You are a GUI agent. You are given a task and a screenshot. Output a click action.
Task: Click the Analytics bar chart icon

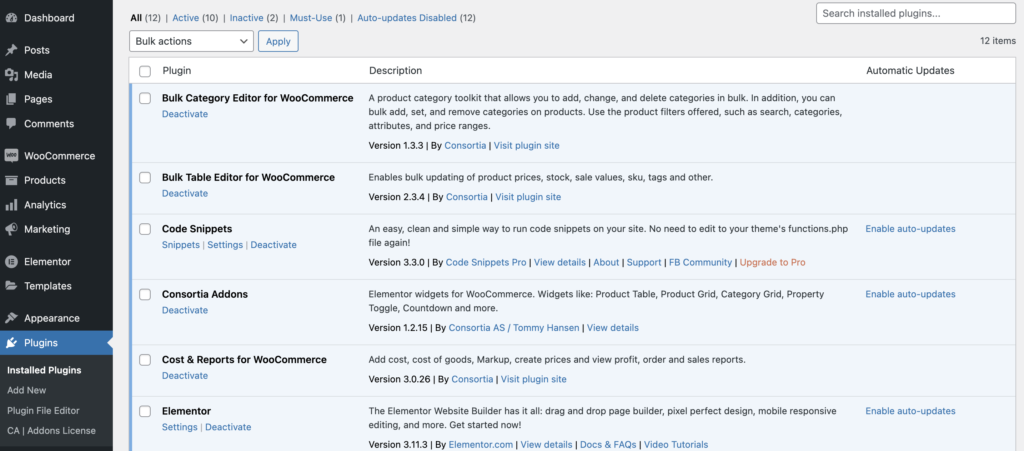11,205
